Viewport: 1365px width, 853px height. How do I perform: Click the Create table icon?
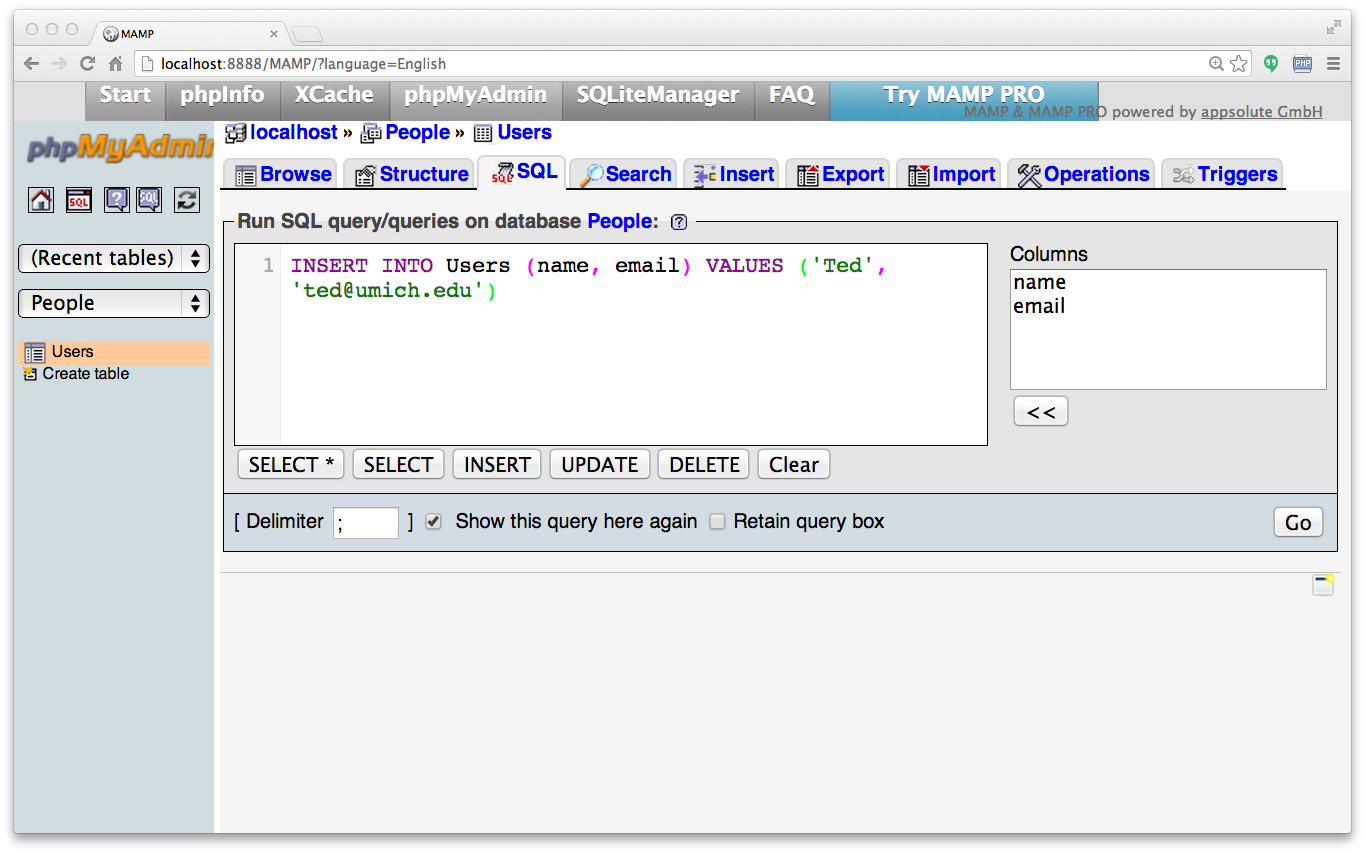[30, 374]
